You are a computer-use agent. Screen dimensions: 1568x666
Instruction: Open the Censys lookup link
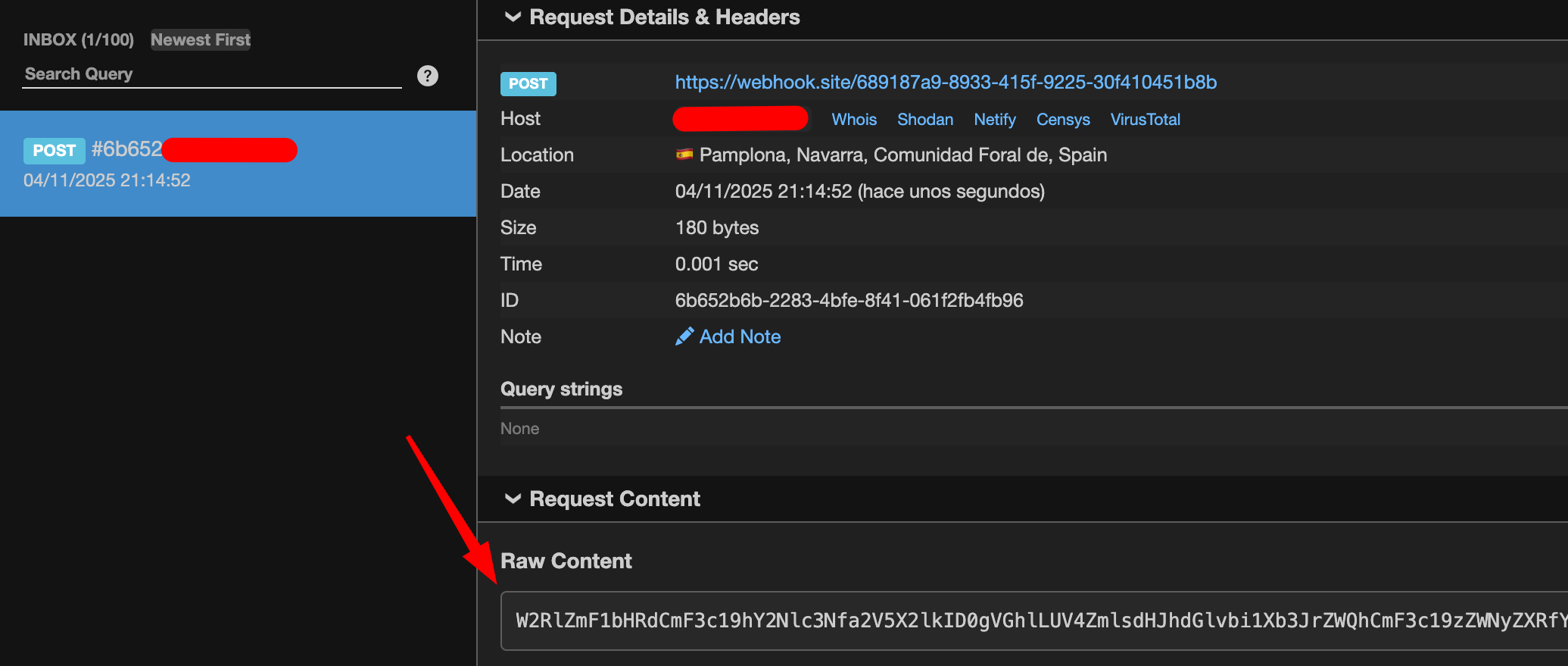pyautogui.click(x=1062, y=119)
